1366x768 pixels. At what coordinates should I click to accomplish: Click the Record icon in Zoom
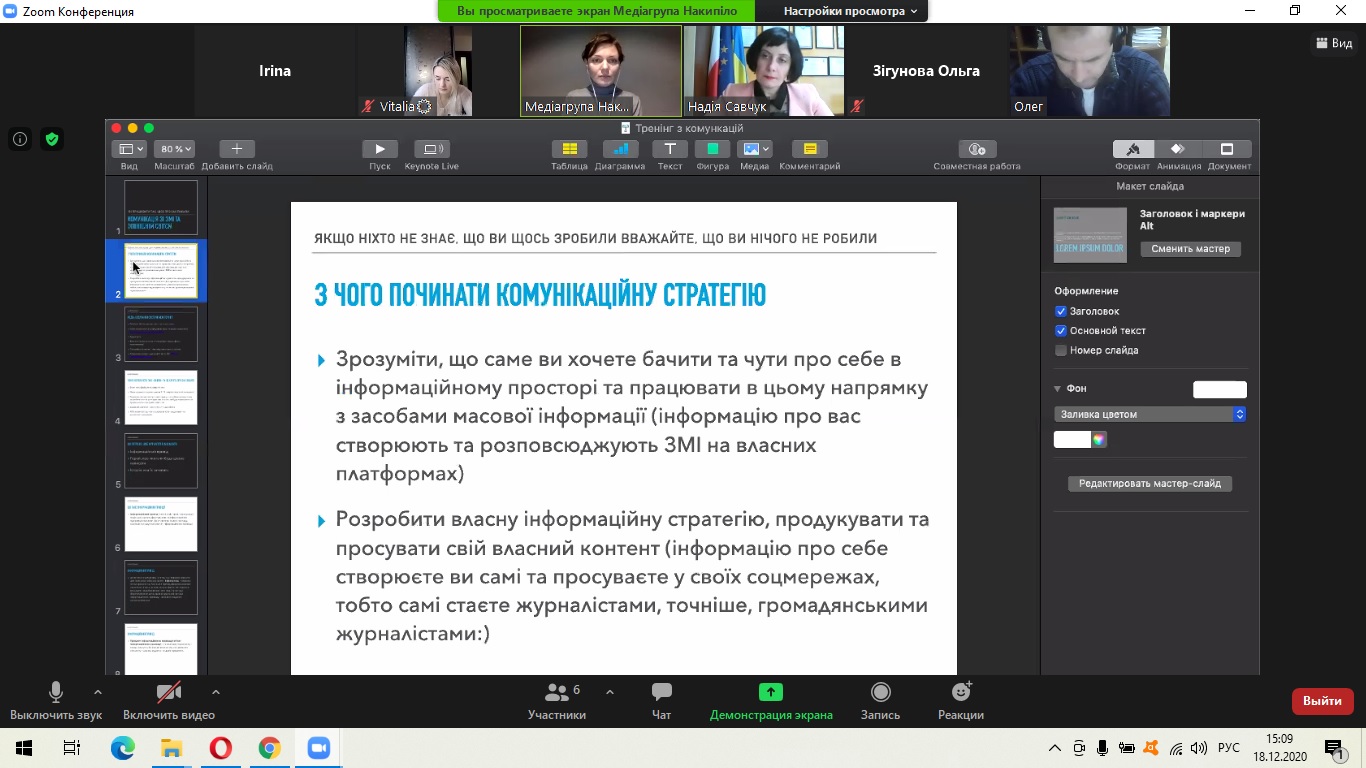click(880, 693)
